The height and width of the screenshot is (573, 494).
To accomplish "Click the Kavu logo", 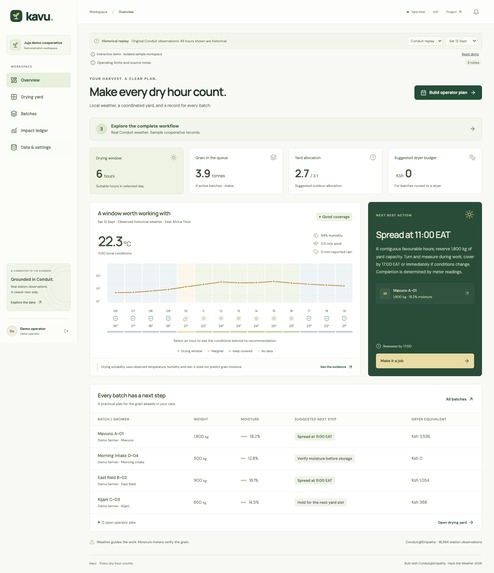I will pyautogui.click(x=31, y=16).
